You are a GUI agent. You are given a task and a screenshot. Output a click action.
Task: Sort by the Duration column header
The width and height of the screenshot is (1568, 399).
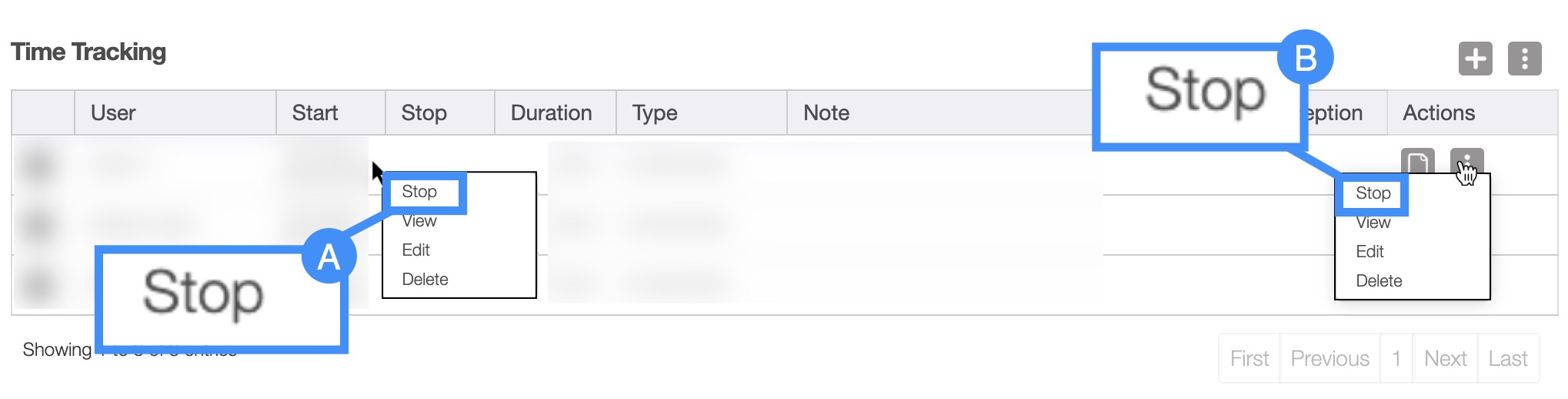point(551,113)
